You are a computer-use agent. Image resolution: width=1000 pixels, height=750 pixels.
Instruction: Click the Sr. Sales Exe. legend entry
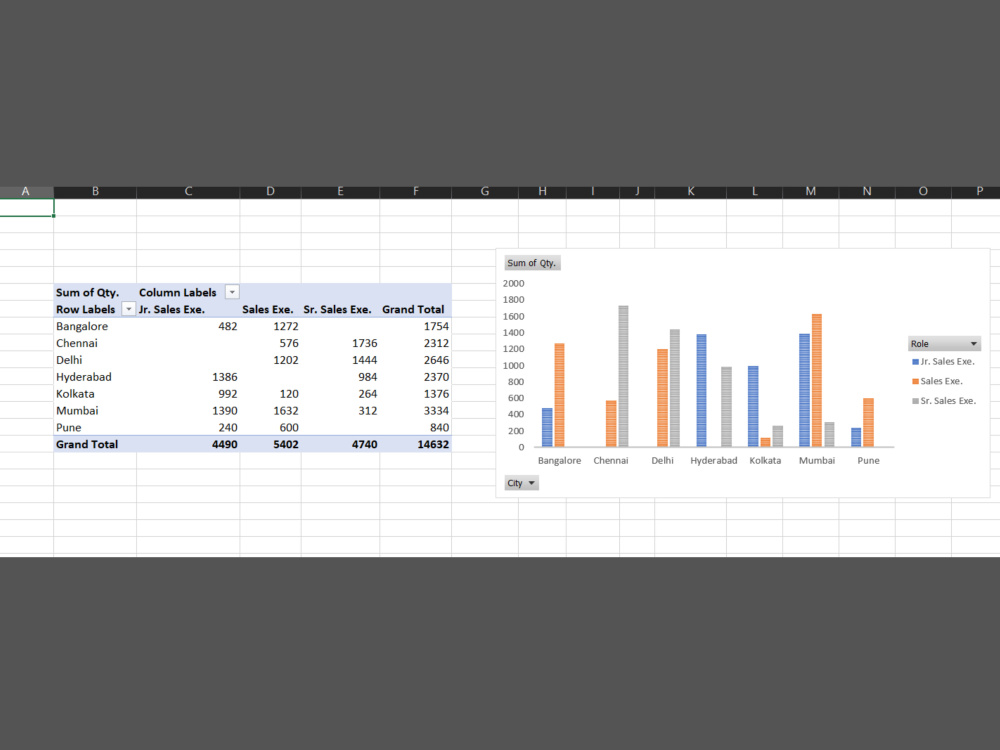click(944, 401)
